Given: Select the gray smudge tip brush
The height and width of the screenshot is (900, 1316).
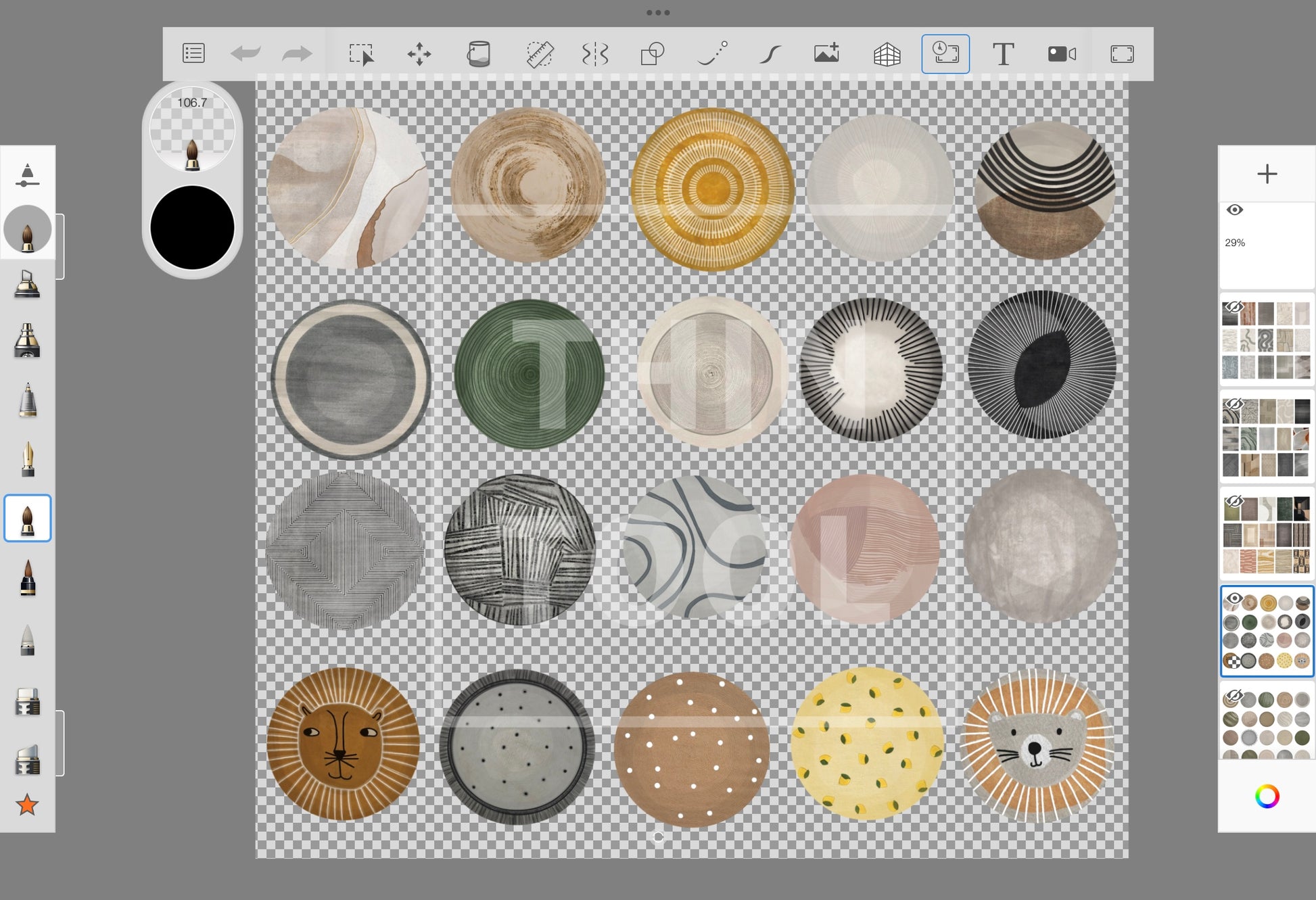Looking at the screenshot, I should click(27, 640).
